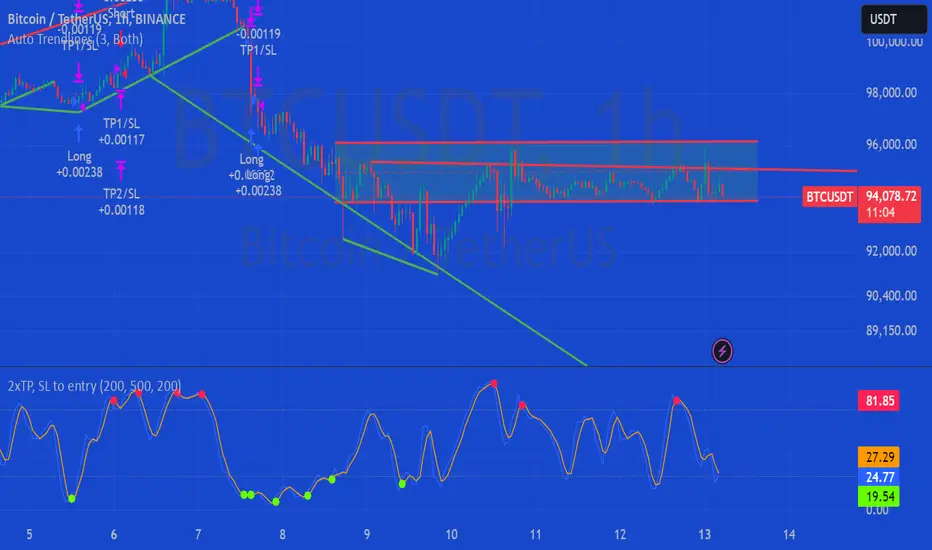Click the lowest green oscillator dot before date 8
The image size is (932, 550).
[x=276, y=502]
